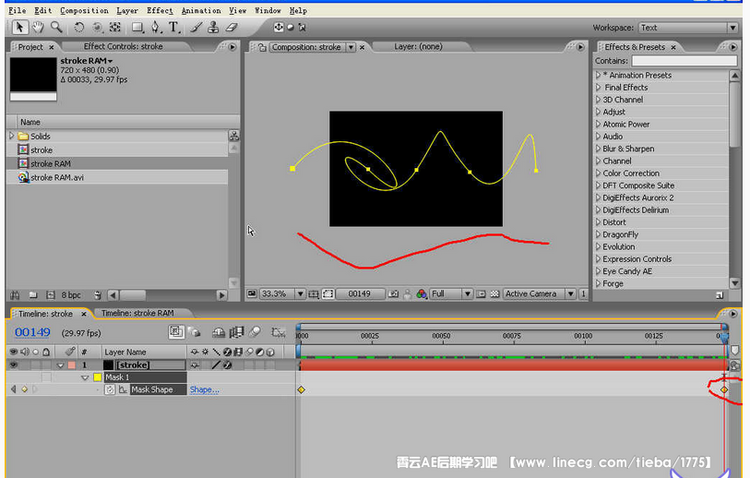Open the timeline graph brainstorm icon
Viewport: 750px width, 478px height.
(x=278, y=332)
